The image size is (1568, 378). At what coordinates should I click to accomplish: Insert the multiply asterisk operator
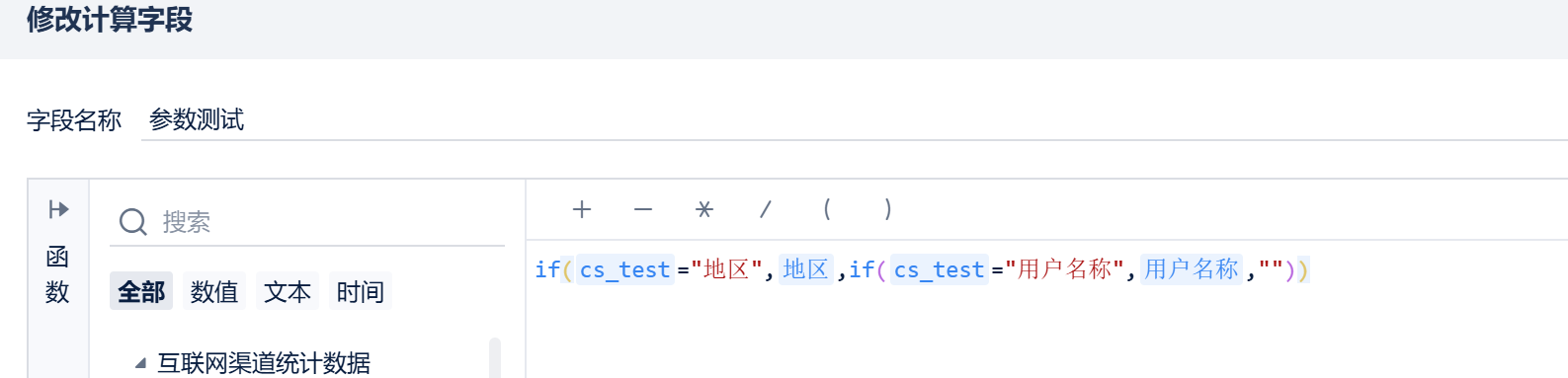(704, 209)
